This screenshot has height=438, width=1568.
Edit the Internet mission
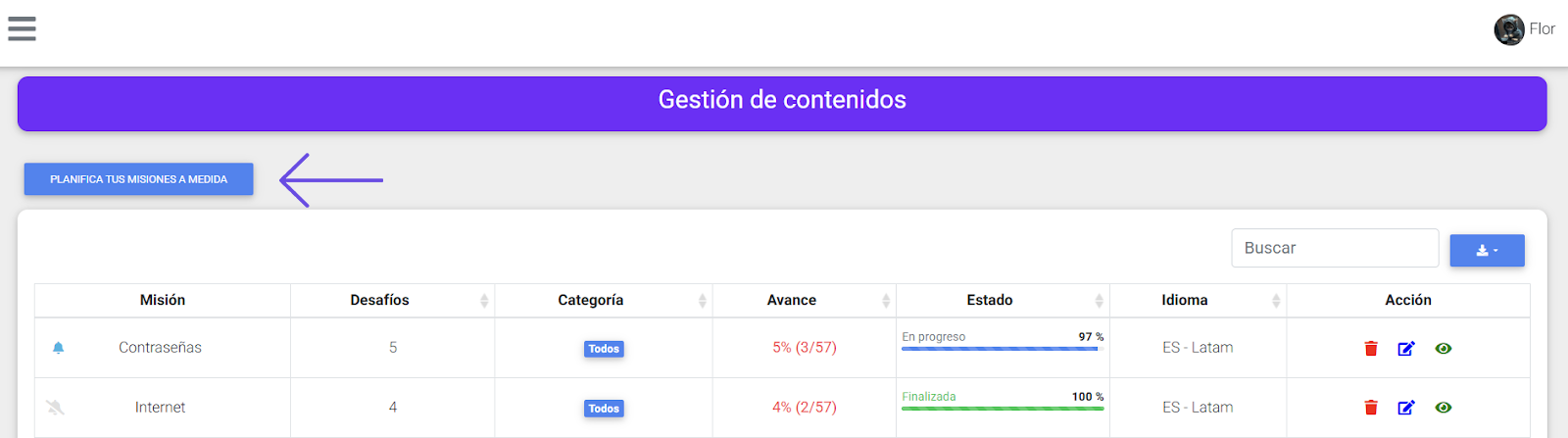click(x=1406, y=408)
